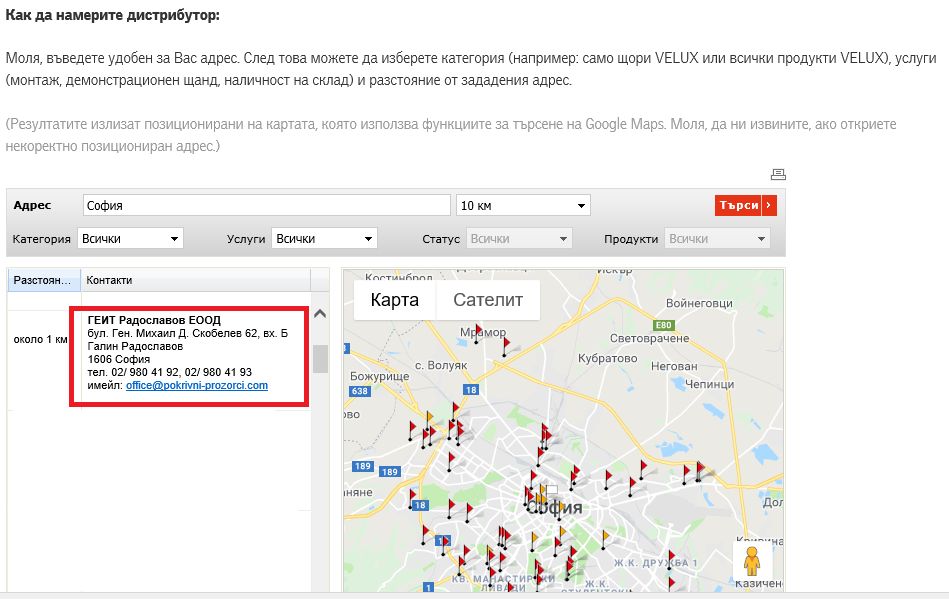Click the E80 road shield on the map

point(663,325)
